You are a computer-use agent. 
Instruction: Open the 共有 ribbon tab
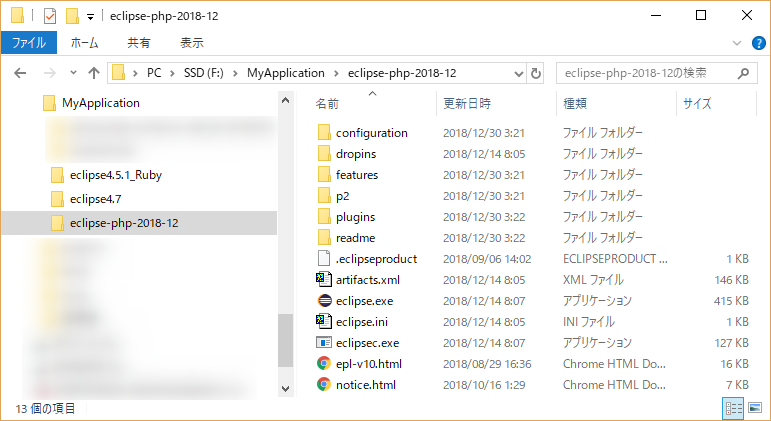(139, 43)
